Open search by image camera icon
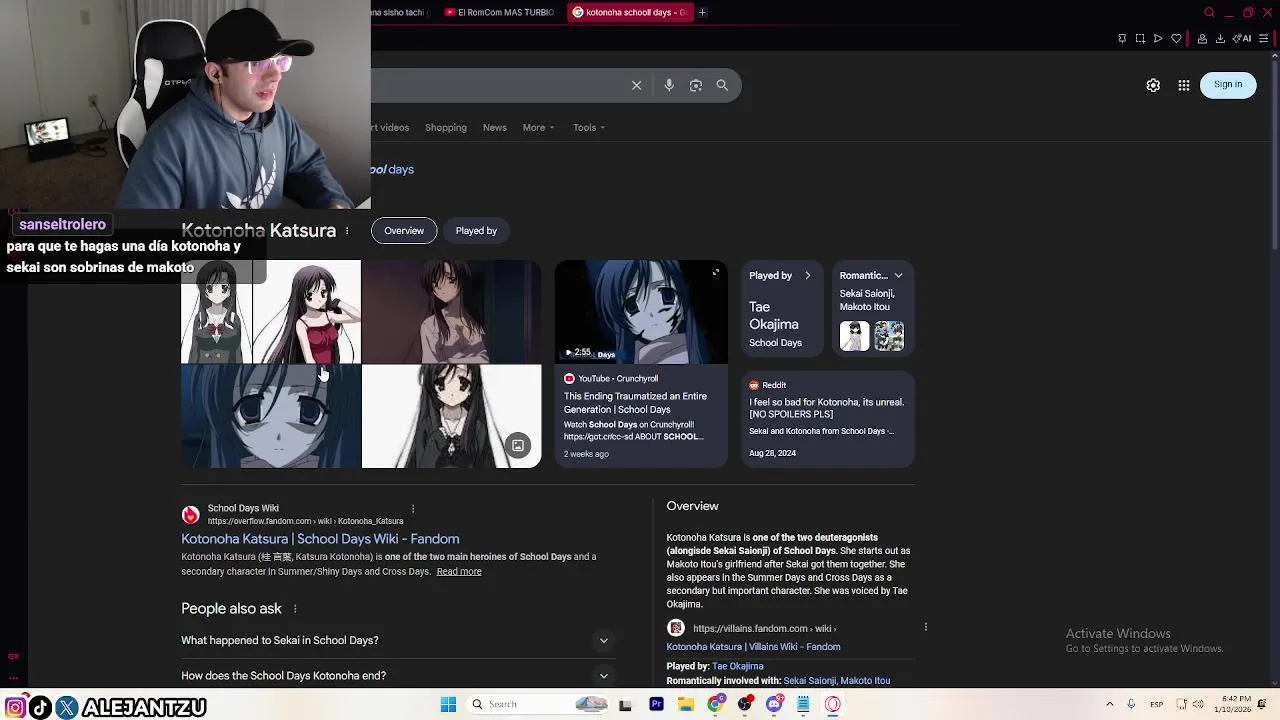Screen dimensions: 1280x720 [x=696, y=85]
